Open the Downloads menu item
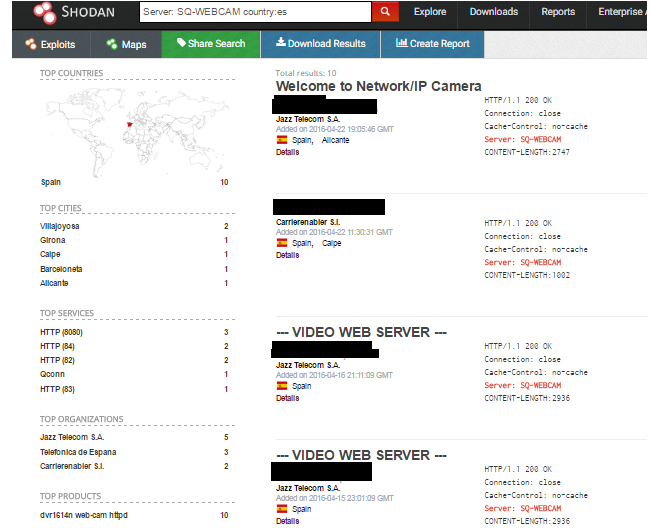Viewport: 651px width, 528px height. [x=494, y=12]
